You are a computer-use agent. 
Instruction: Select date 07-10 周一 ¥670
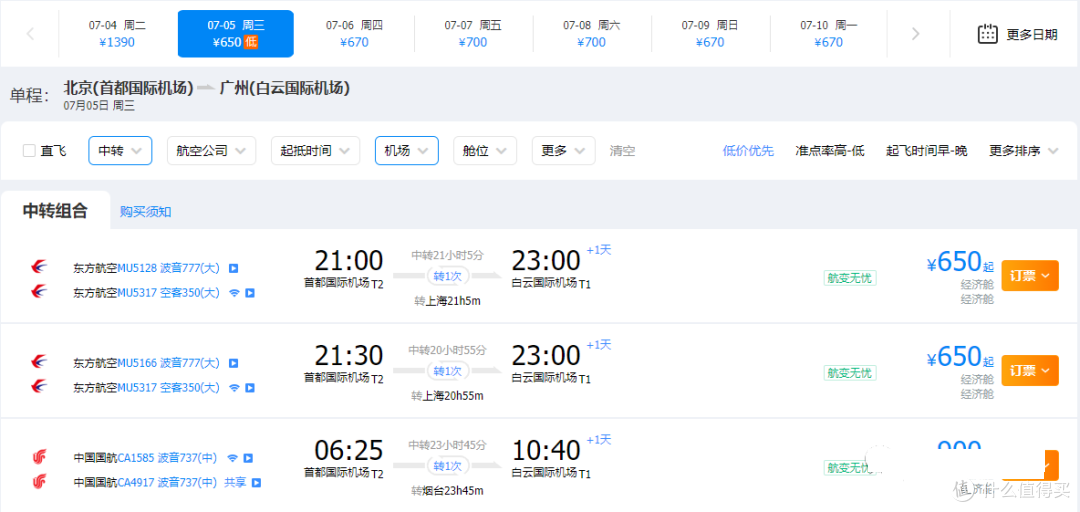[828, 34]
